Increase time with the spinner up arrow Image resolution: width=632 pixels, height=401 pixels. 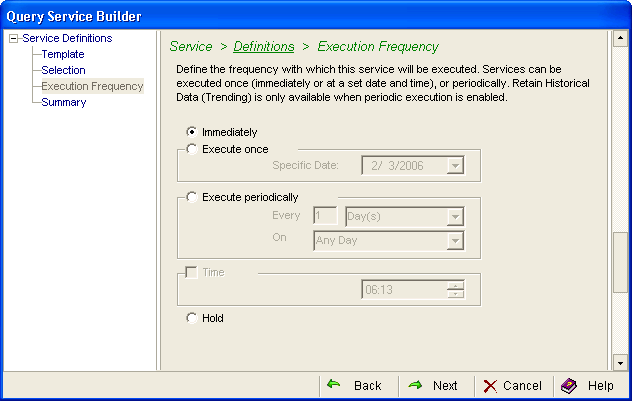point(455,285)
